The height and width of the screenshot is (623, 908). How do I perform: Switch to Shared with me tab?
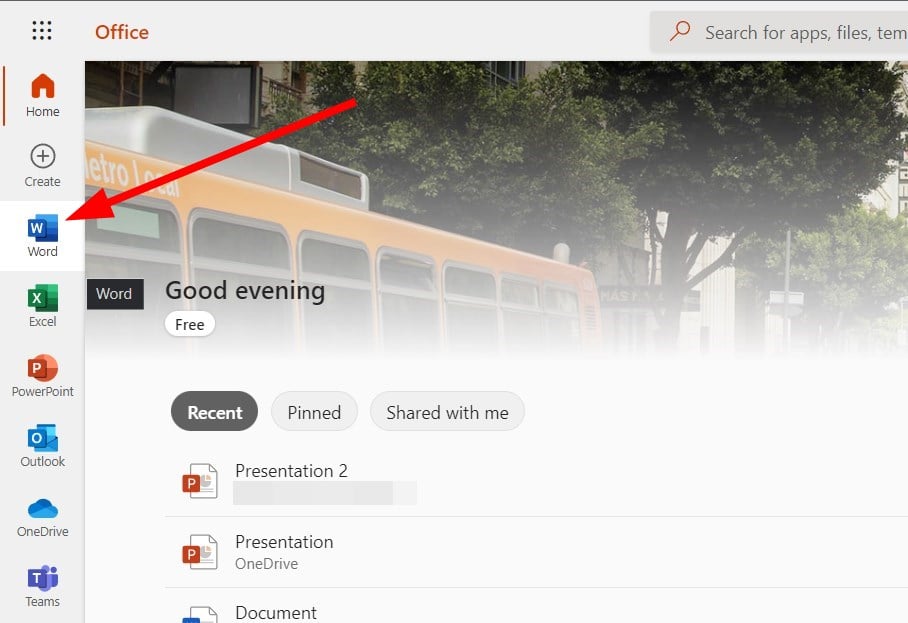click(447, 412)
